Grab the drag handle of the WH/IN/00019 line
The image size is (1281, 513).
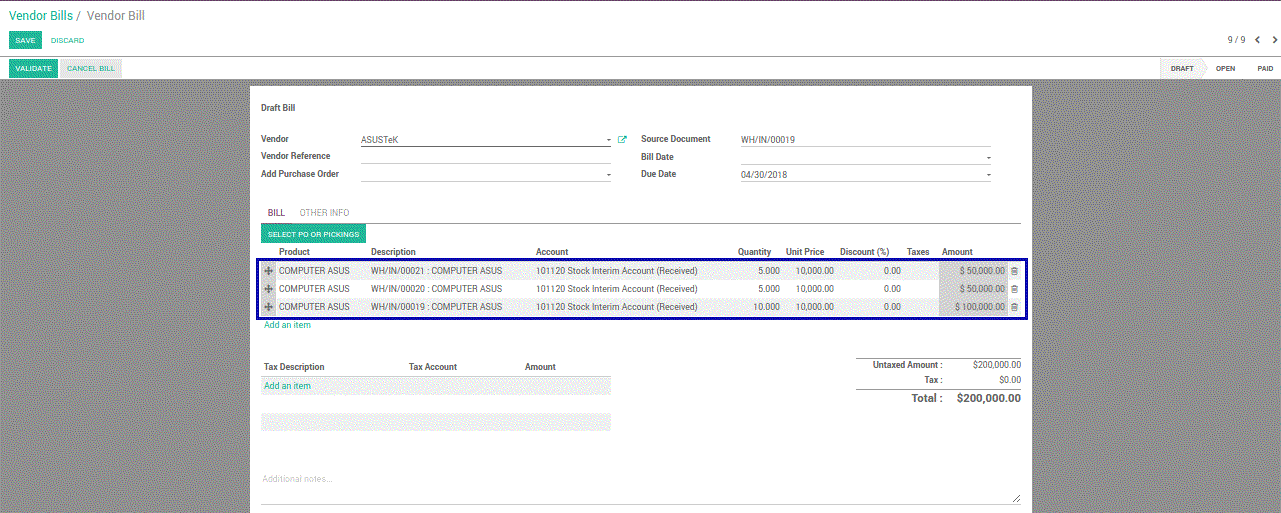[268, 307]
